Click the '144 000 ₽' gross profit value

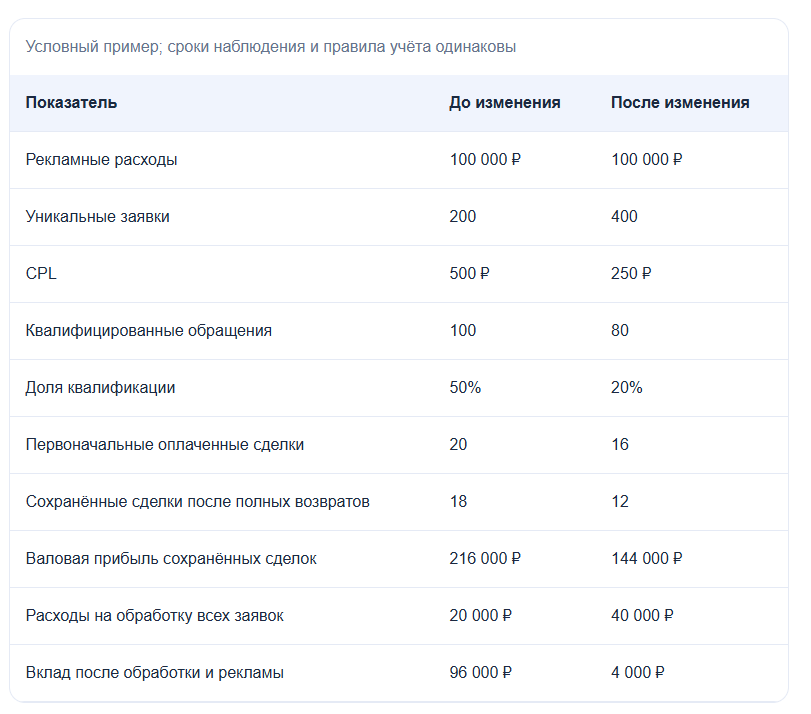coord(647,558)
